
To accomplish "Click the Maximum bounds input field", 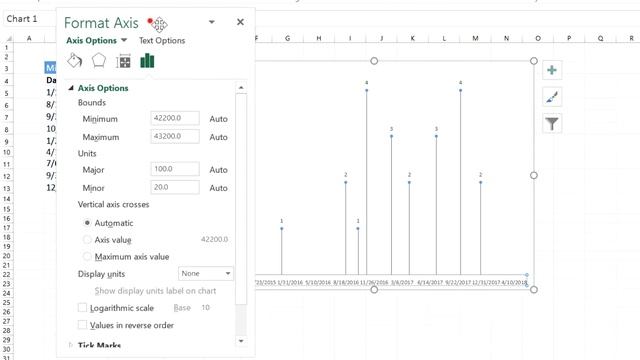I will click(x=175, y=136).
